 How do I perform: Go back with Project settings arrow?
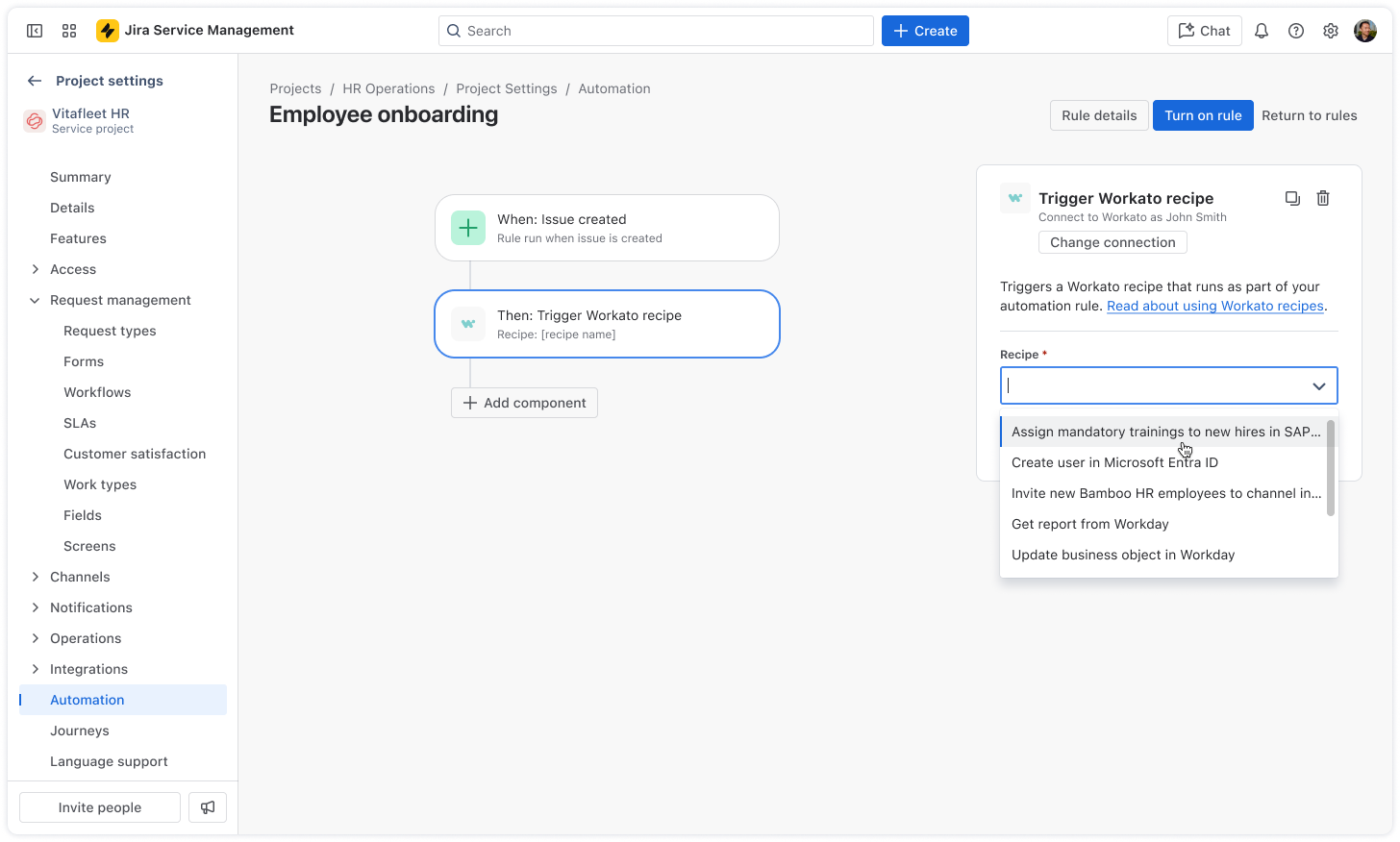[x=35, y=81]
